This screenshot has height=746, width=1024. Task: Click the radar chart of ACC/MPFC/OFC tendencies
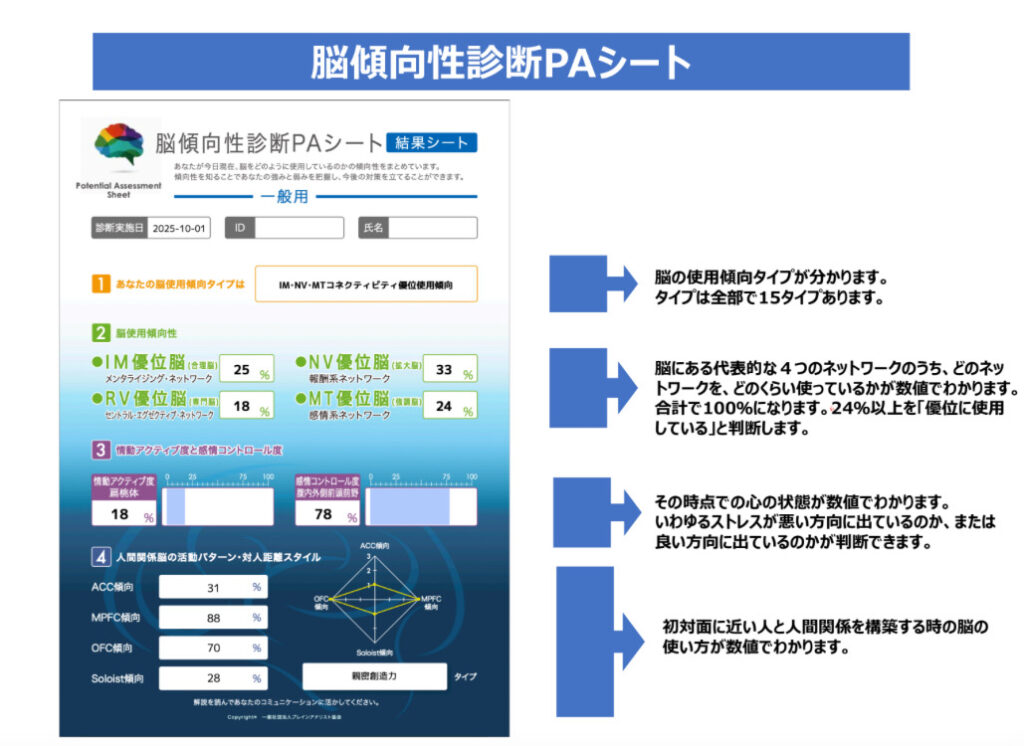point(375,600)
